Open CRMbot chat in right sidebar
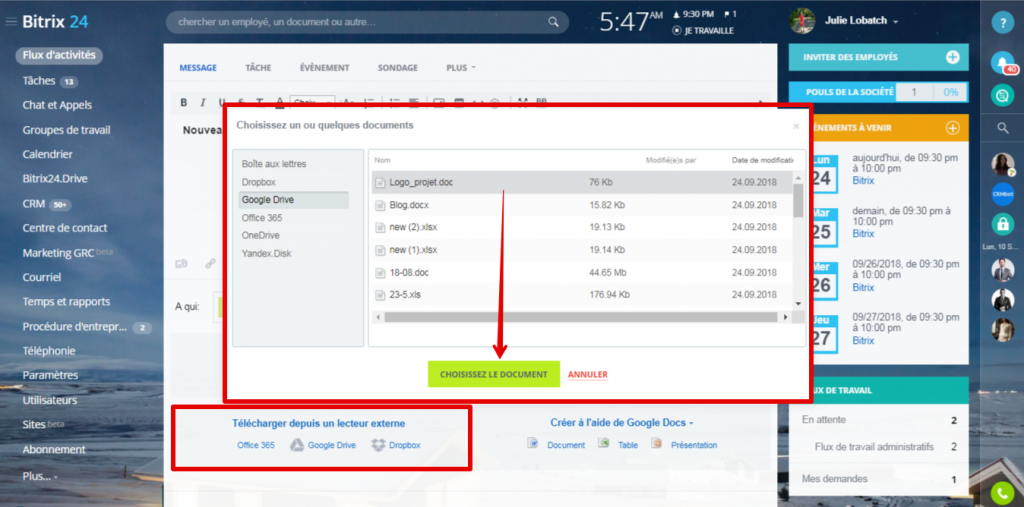The width and height of the screenshot is (1024, 507). coord(1002,194)
